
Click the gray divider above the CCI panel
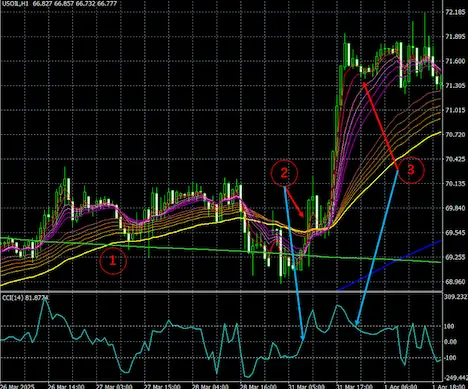[x=221, y=292]
